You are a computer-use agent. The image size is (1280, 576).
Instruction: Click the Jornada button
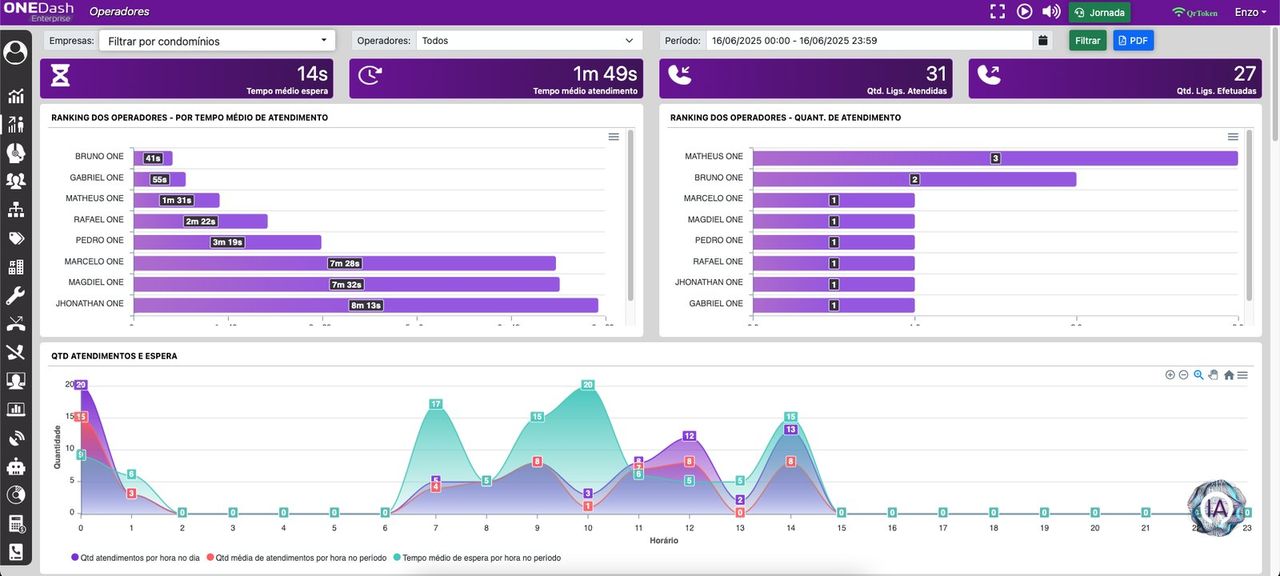point(1099,12)
